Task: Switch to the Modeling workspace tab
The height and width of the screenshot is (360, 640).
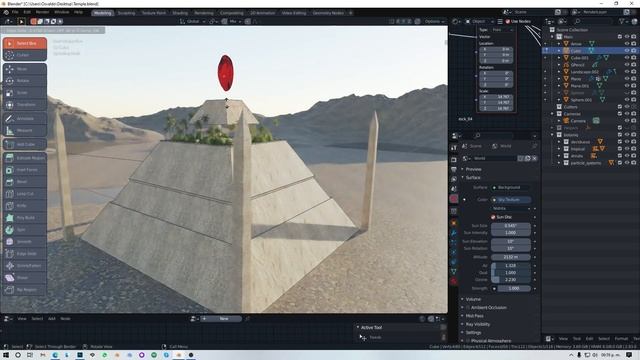Action: 102,13
